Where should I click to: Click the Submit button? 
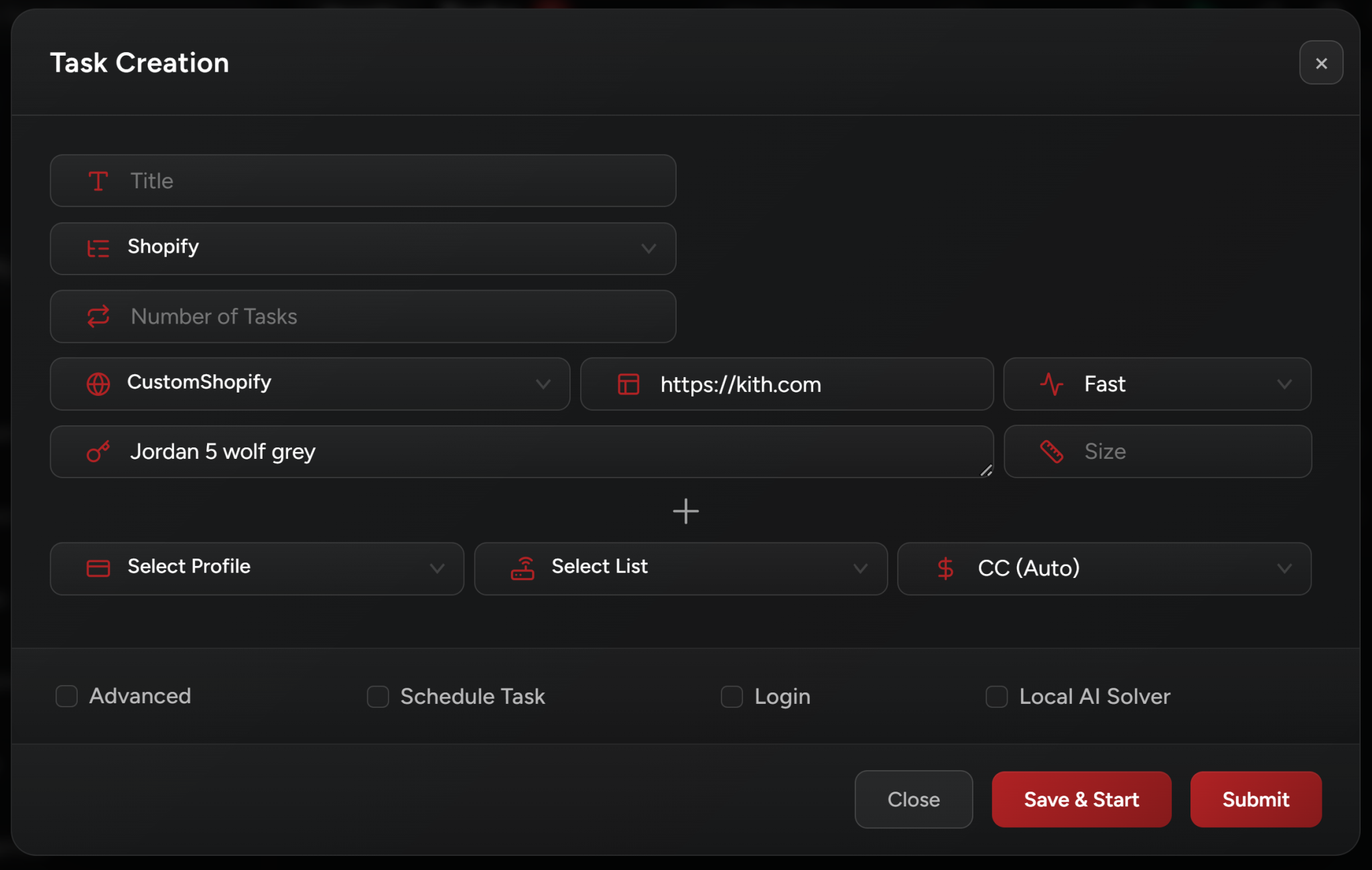click(x=1255, y=799)
